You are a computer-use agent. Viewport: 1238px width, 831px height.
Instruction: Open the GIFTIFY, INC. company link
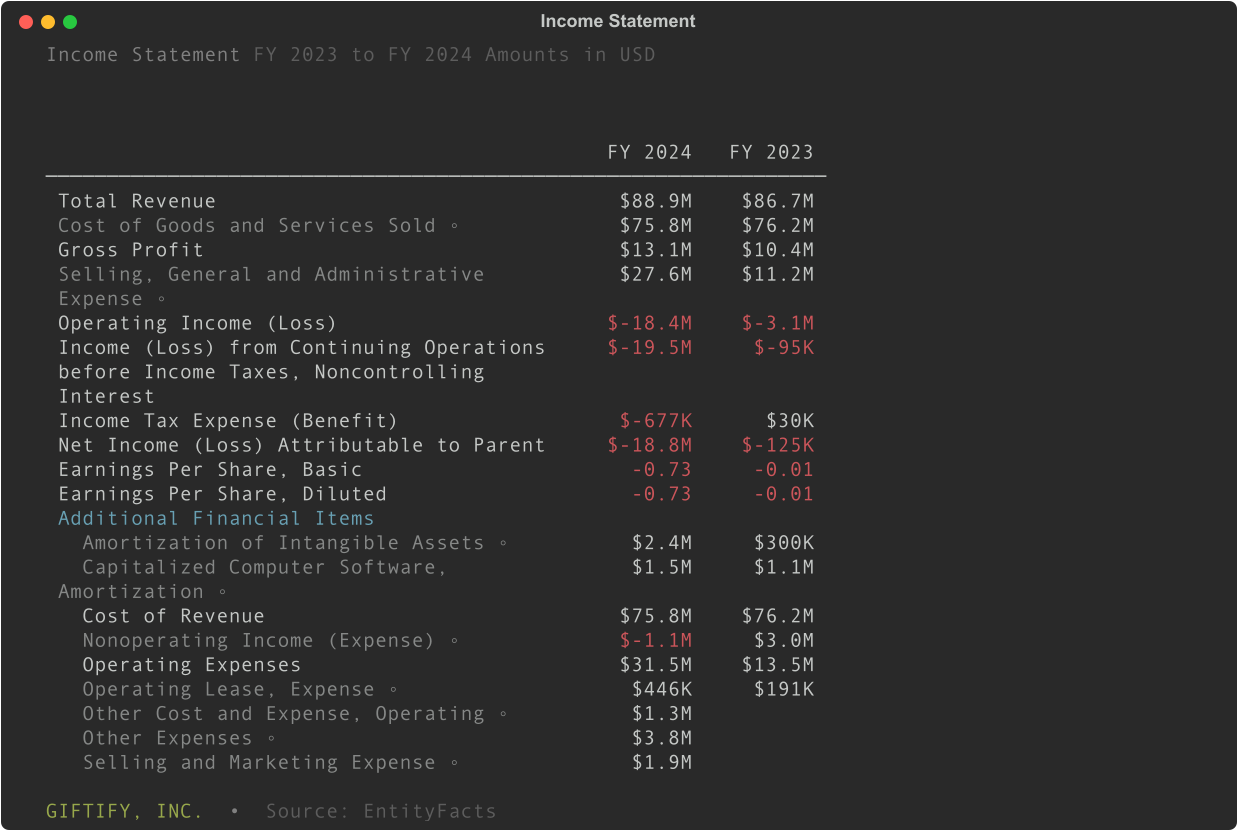[x=125, y=811]
